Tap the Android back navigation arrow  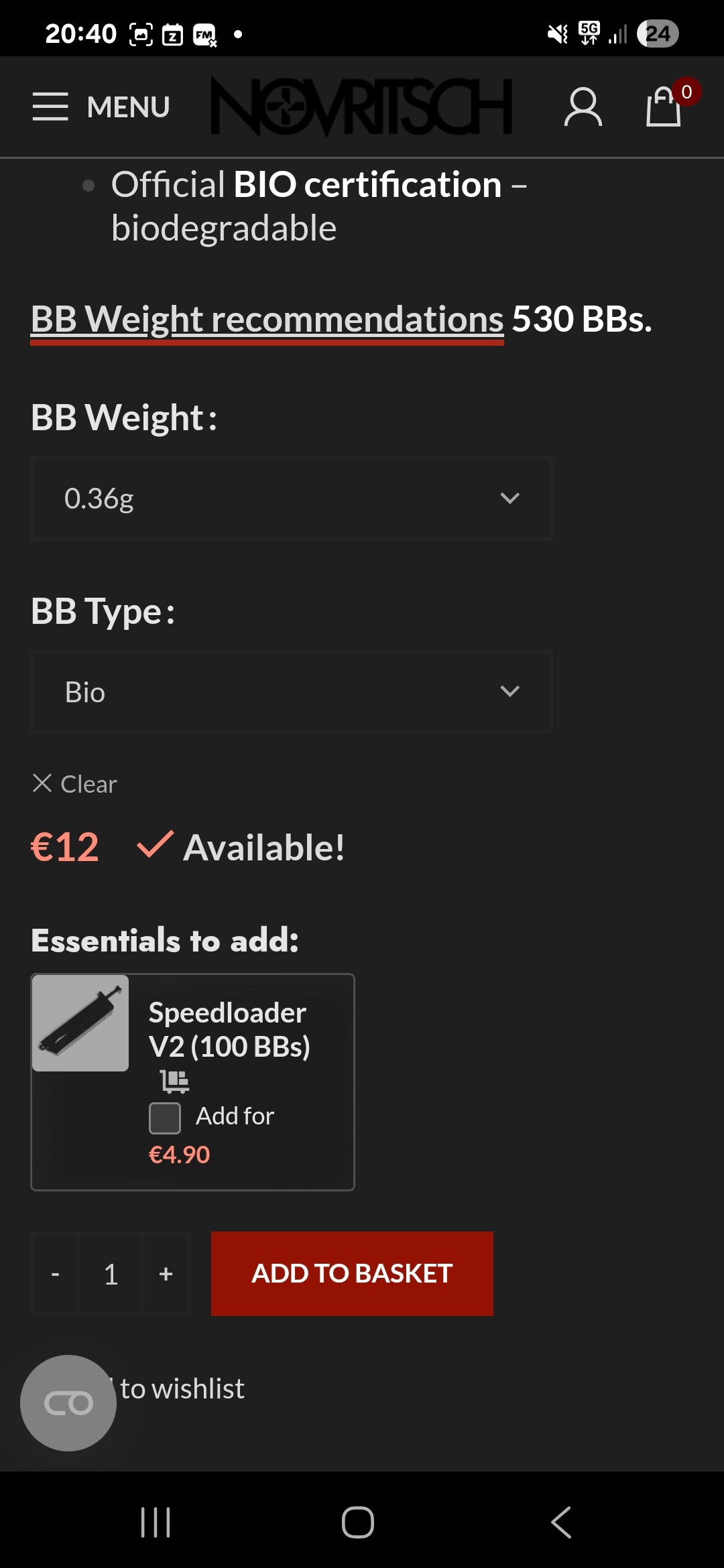point(562,1522)
